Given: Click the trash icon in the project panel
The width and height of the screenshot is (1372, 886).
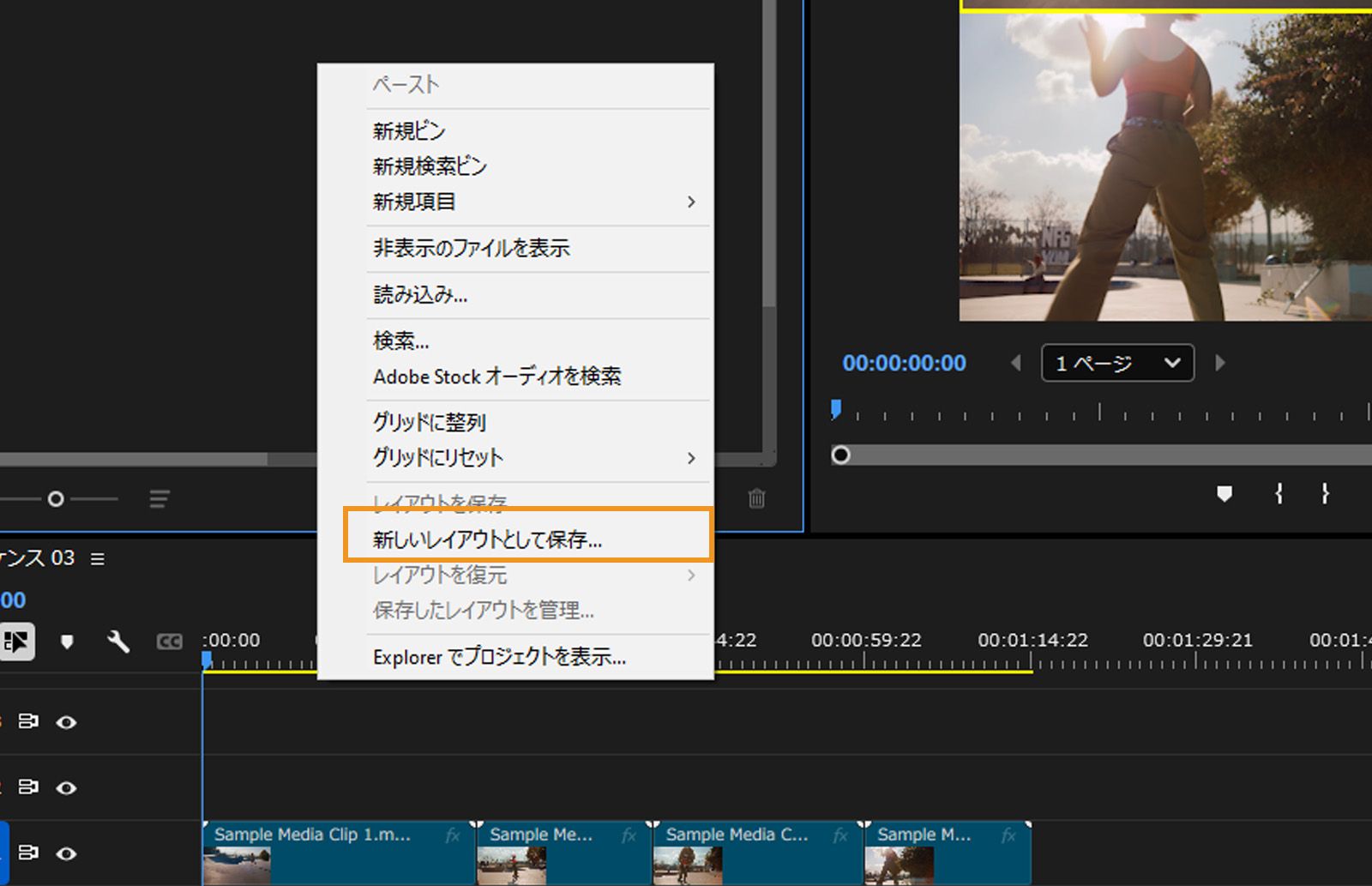Looking at the screenshot, I should coord(756,498).
